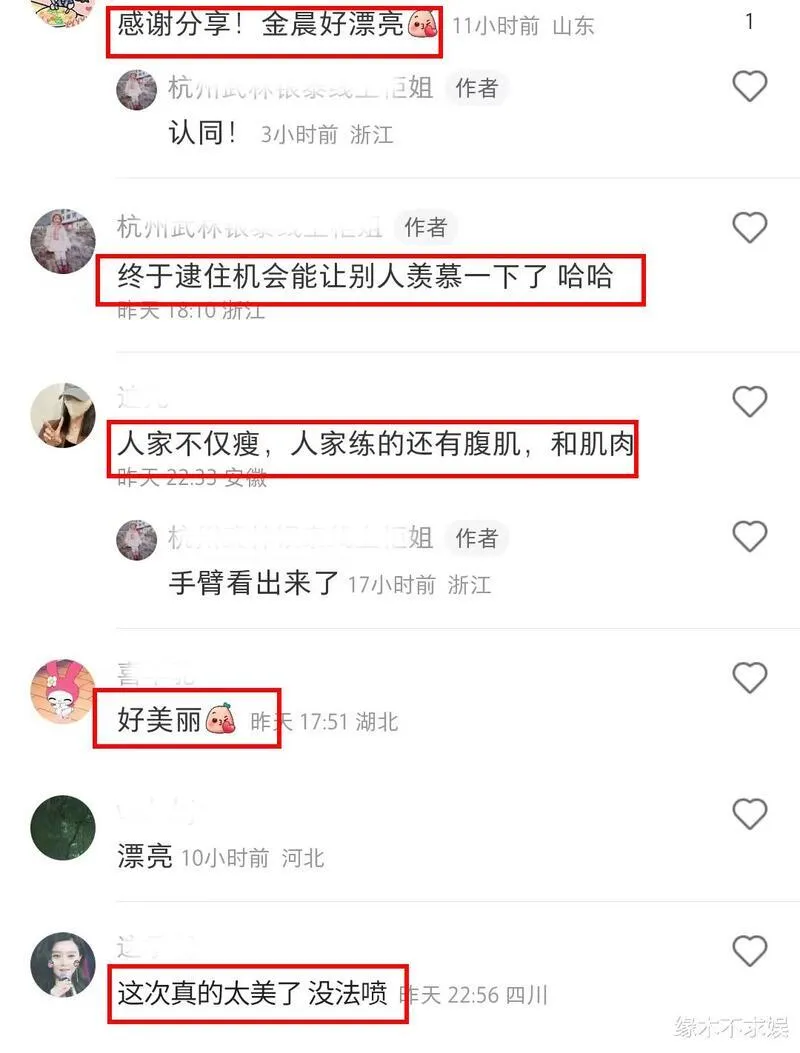Like the comment '人家不仅瘦，人家练的还有腹肌'
This screenshot has height=1053, width=800.
[x=749, y=402]
